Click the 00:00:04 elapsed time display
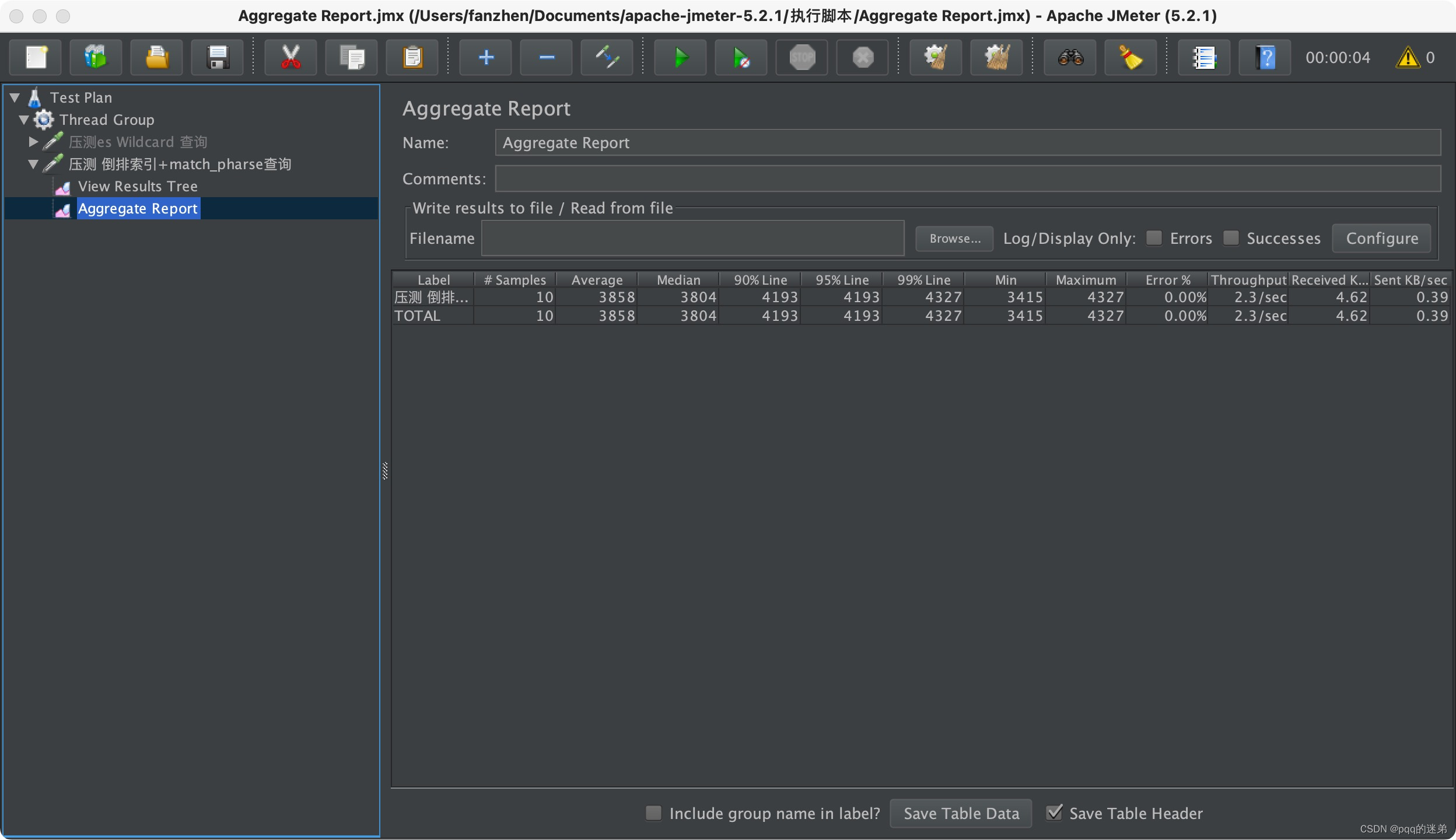This screenshot has width=1456, height=840. point(1338,57)
